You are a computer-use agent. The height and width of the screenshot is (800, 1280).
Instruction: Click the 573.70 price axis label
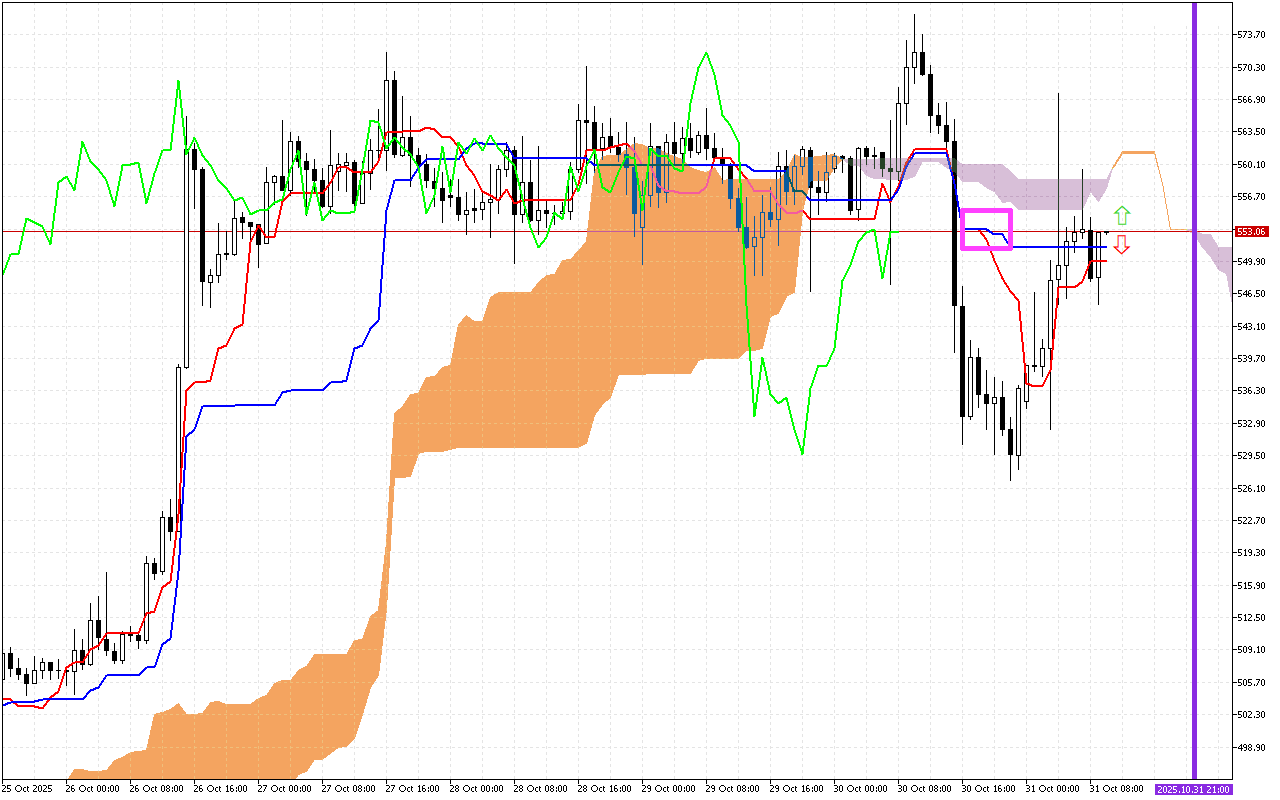pos(1252,35)
